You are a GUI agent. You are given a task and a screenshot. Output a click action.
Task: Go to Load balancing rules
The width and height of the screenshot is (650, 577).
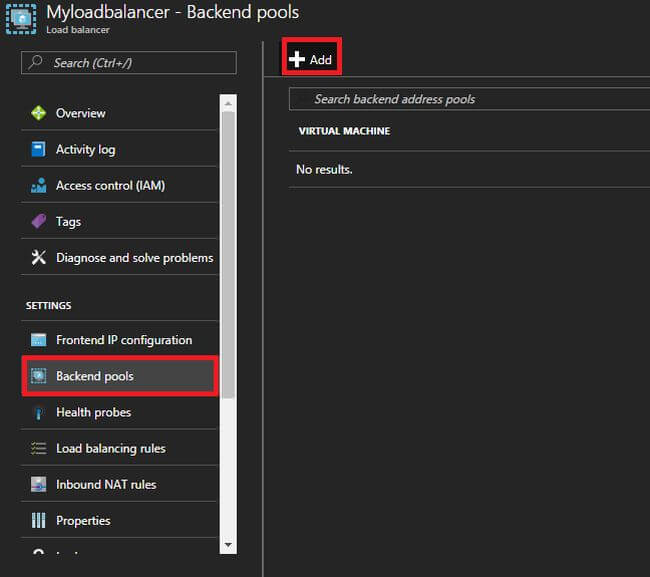(x=110, y=448)
